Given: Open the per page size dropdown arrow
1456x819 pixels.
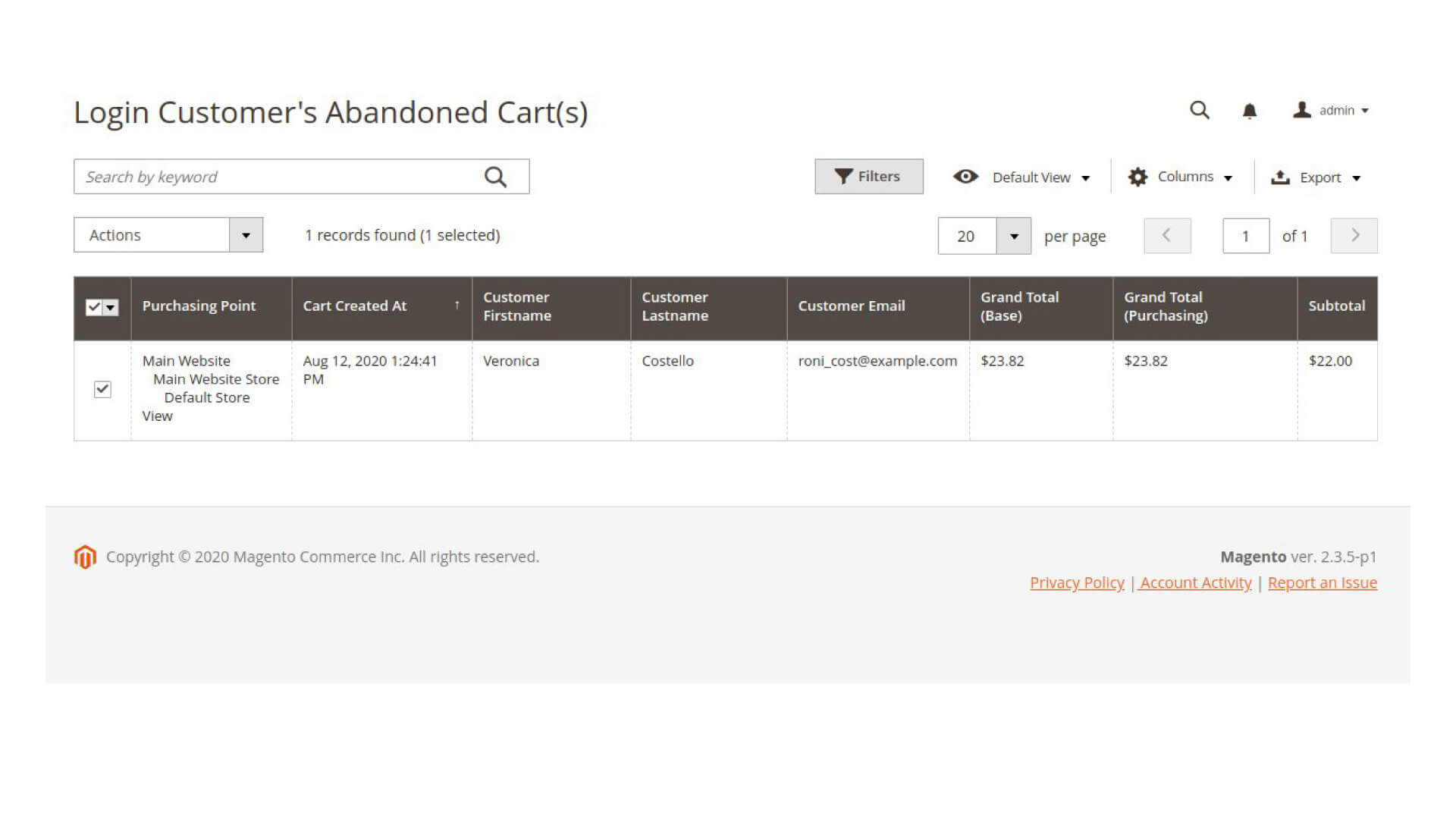Looking at the screenshot, I should point(1014,236).
